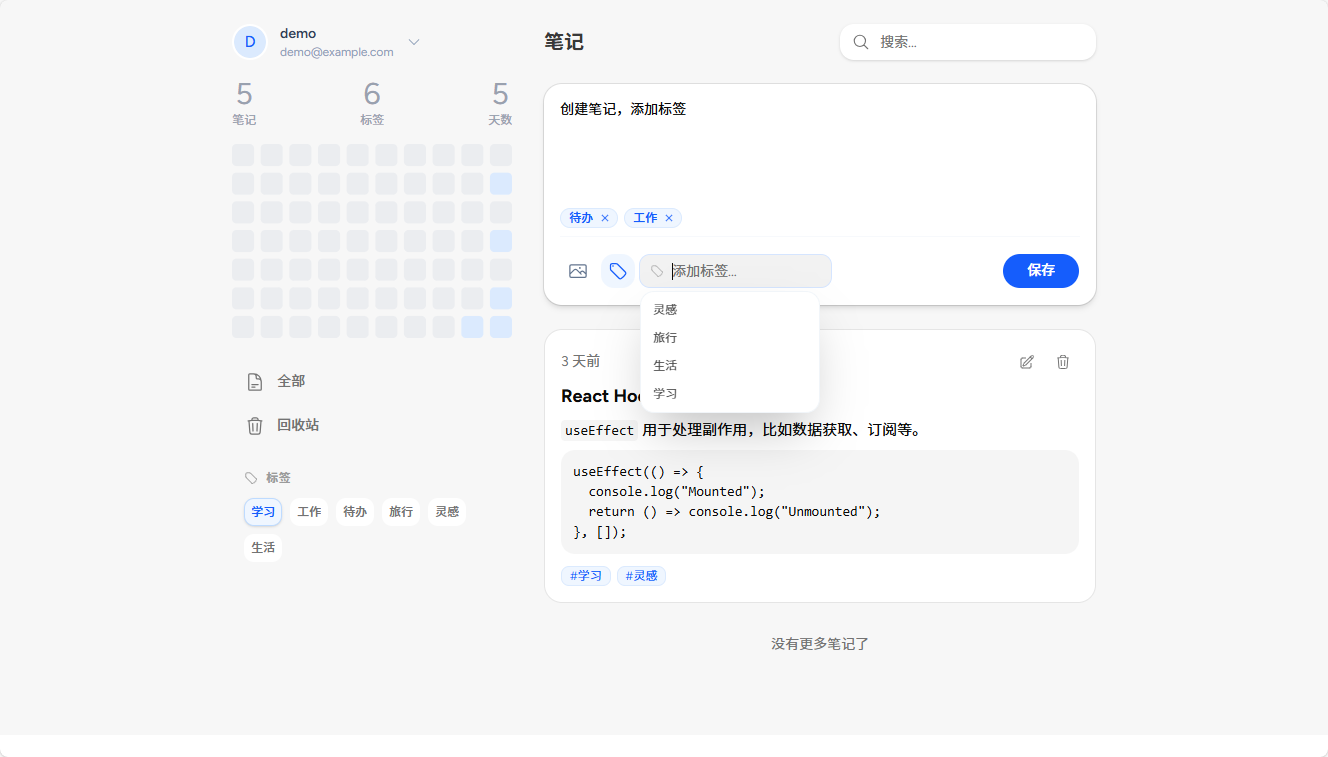
Task: Select 学习 from the tag suggestion list
Action: point(664,393)
